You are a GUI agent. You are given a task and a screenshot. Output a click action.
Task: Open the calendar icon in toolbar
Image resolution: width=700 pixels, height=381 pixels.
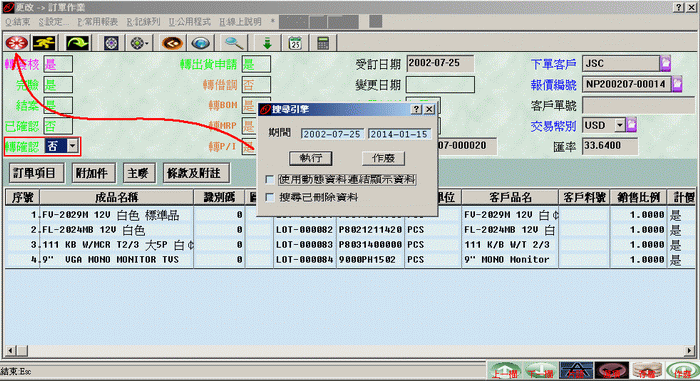tap(295, 43)
